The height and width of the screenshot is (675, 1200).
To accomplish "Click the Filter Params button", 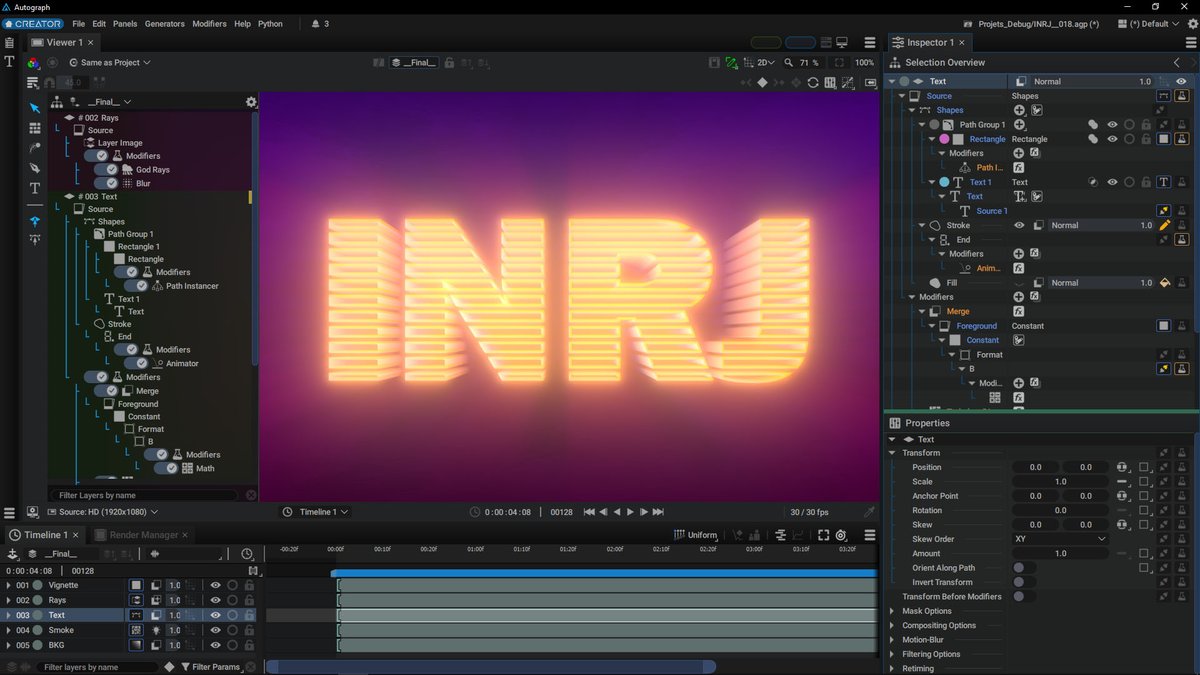I will click(209, 667).
